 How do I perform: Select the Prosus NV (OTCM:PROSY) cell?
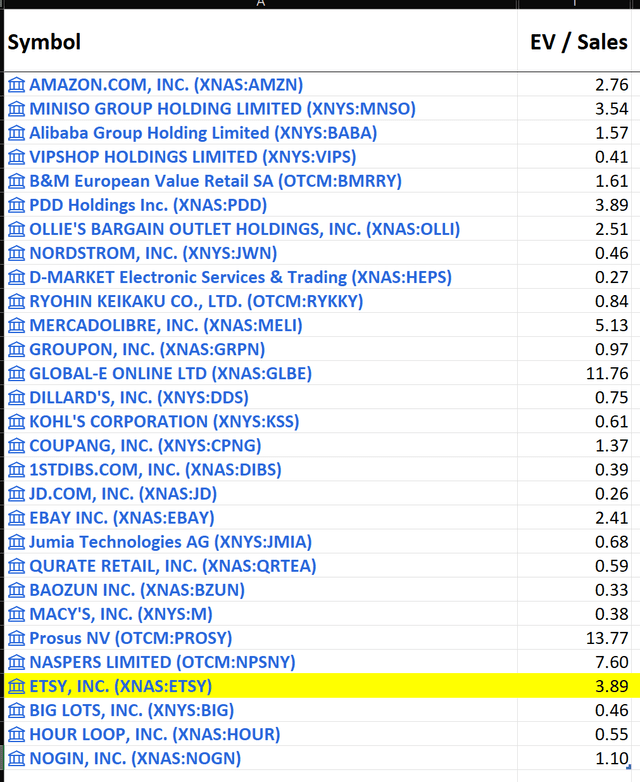coord(261,638)
